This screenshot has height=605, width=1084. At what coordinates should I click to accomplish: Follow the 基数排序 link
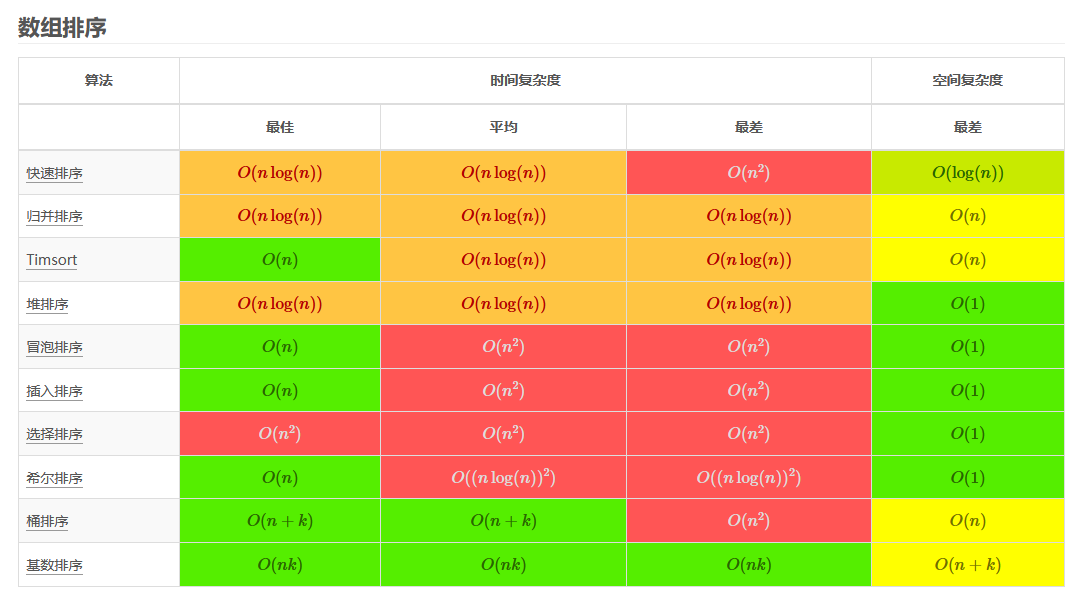pyautogui.click(x=55, y=566)
